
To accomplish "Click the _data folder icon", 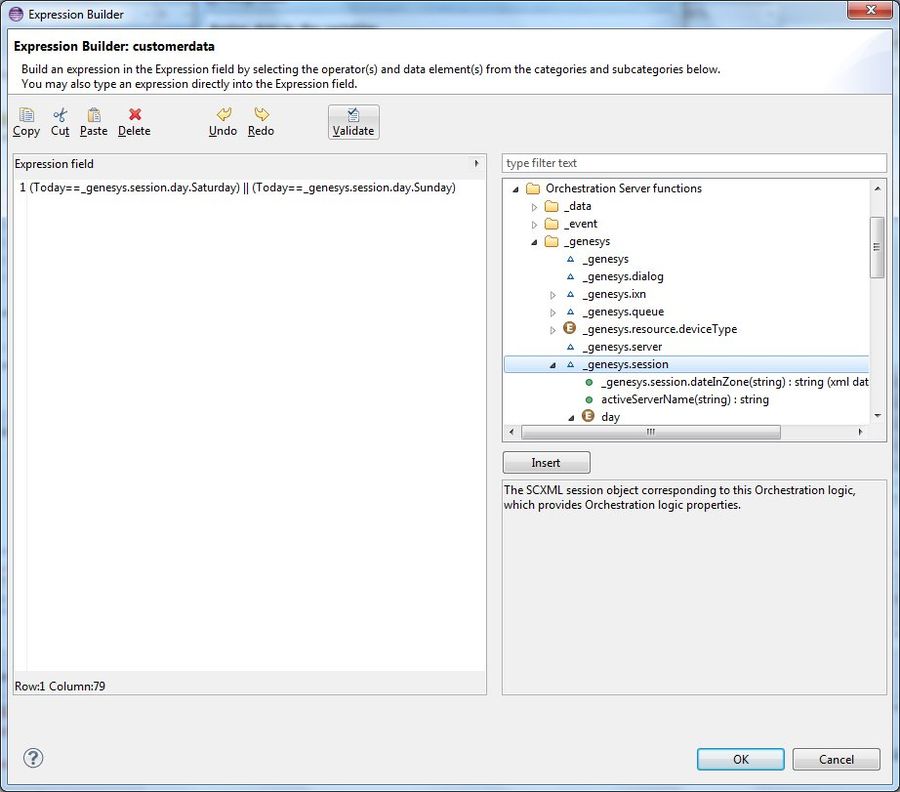I will (552, 206).
